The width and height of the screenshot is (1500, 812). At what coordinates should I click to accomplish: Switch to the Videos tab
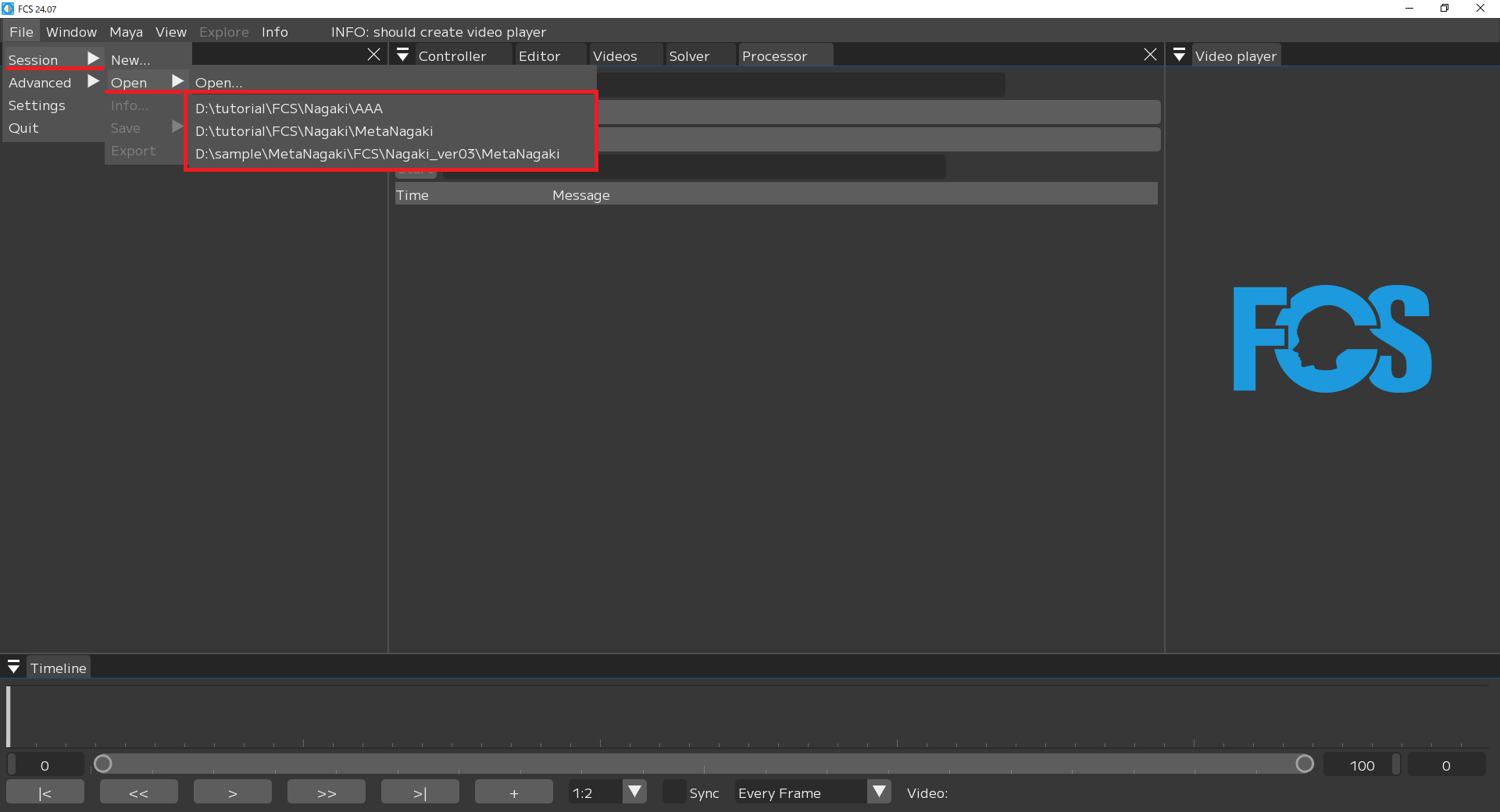(615, 56)
